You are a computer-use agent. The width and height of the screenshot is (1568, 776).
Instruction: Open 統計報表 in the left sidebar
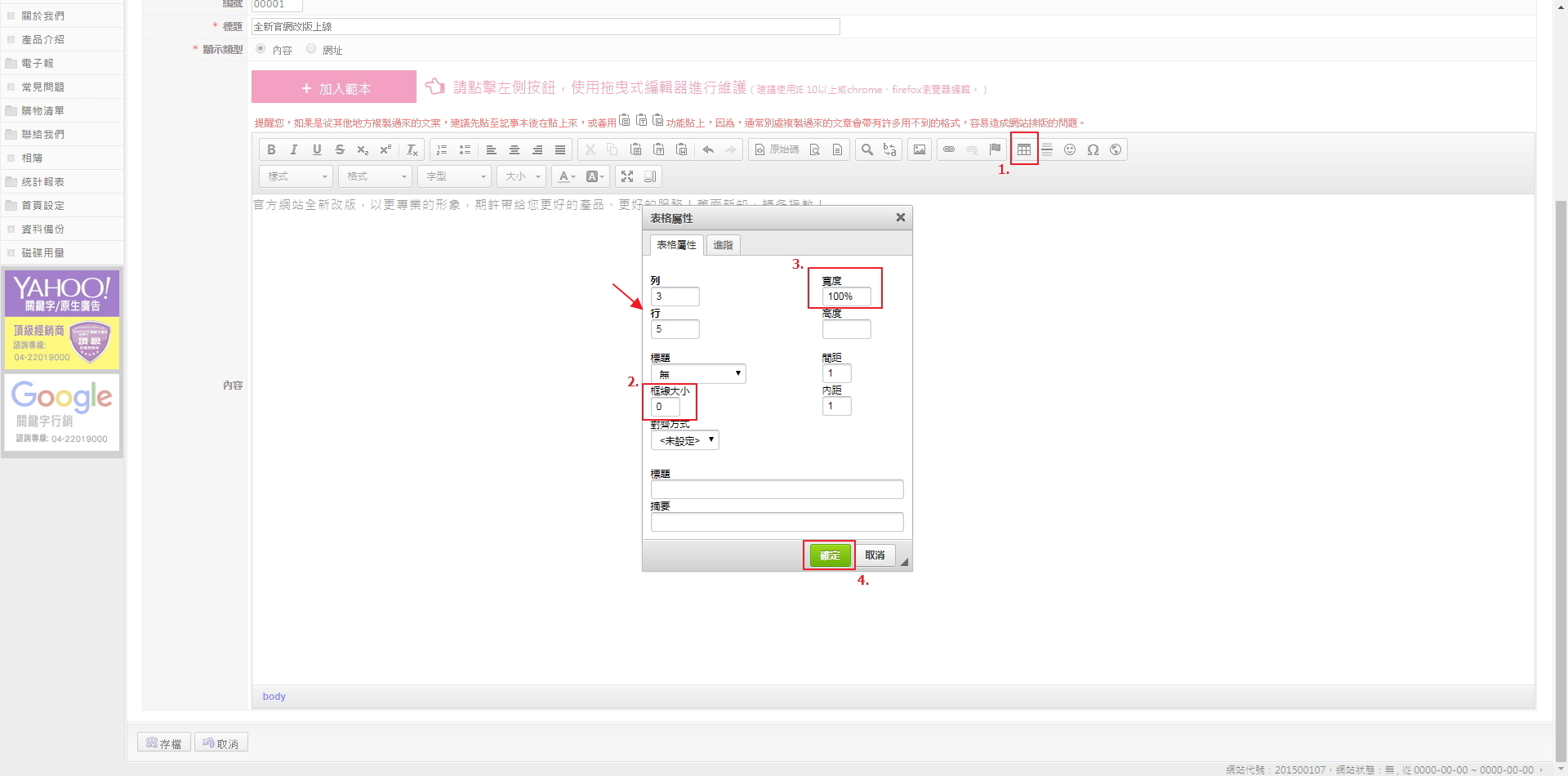[x=42, y=182]
